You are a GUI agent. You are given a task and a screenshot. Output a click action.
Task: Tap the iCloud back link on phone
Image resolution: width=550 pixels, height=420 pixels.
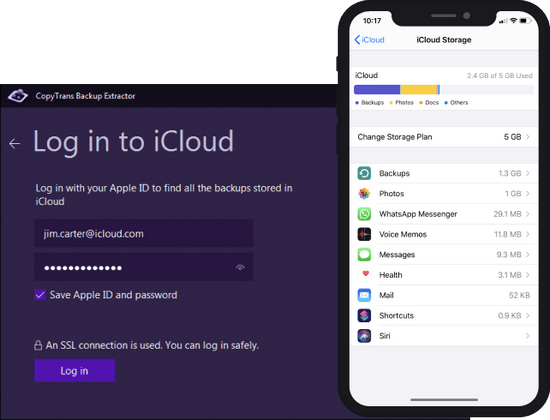click(369, 40)
